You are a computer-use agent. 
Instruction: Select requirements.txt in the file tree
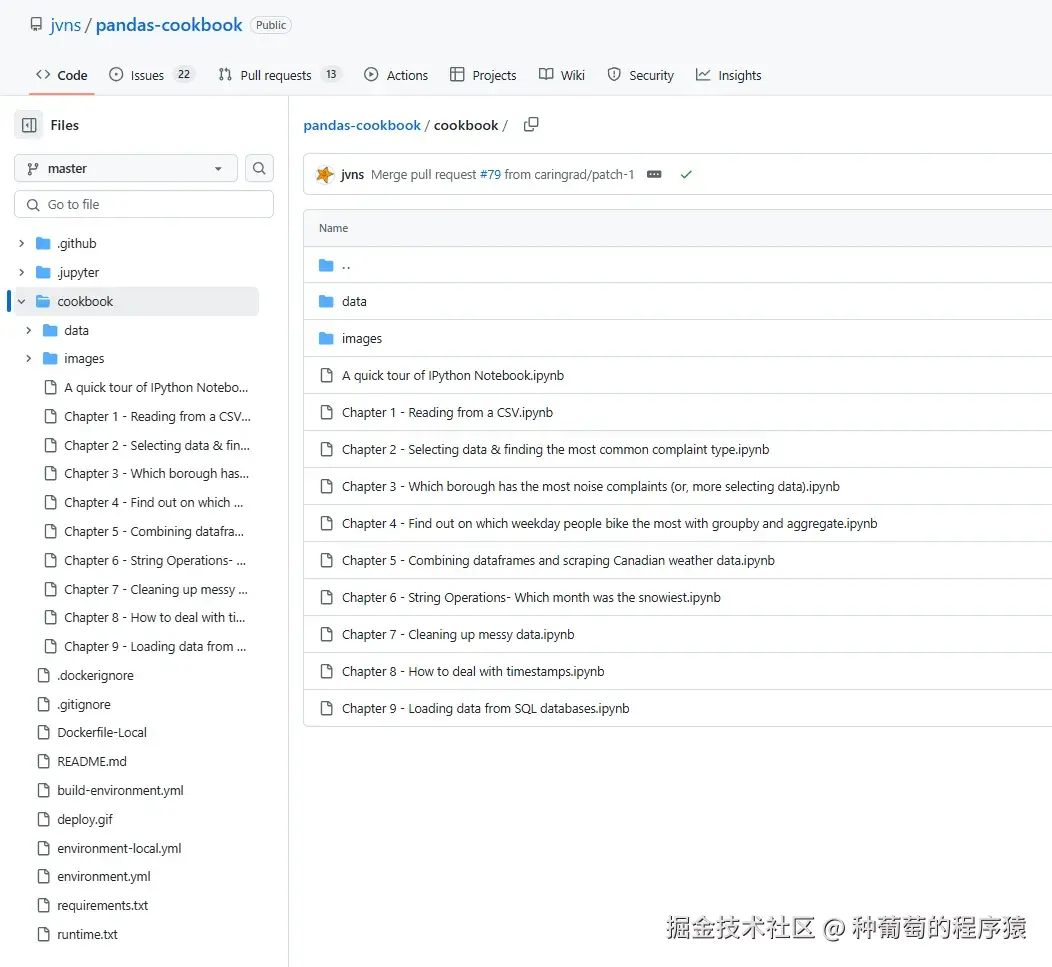tap(102, 905)
